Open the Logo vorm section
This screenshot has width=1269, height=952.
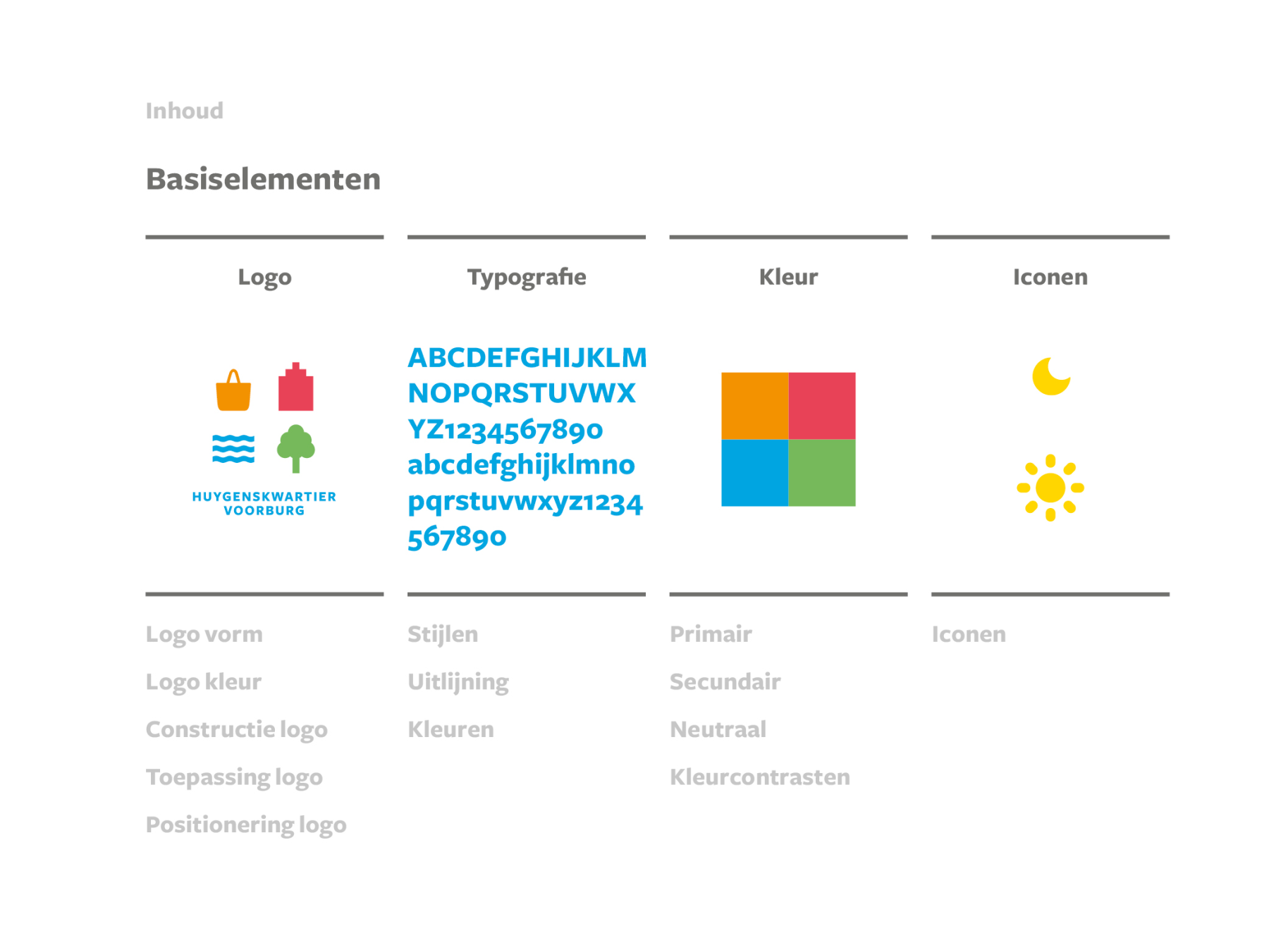click(204, 634)
